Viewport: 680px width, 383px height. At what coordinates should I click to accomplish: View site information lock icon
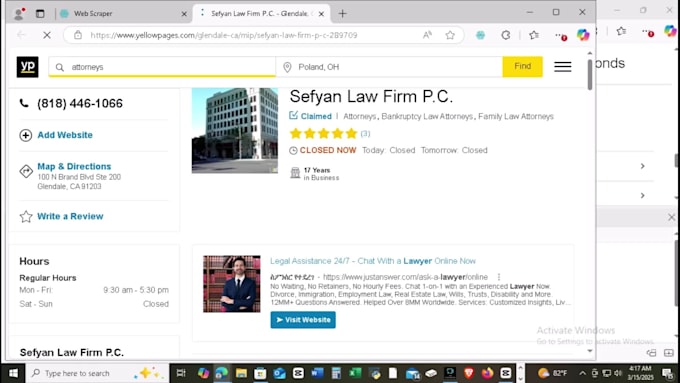78,35
